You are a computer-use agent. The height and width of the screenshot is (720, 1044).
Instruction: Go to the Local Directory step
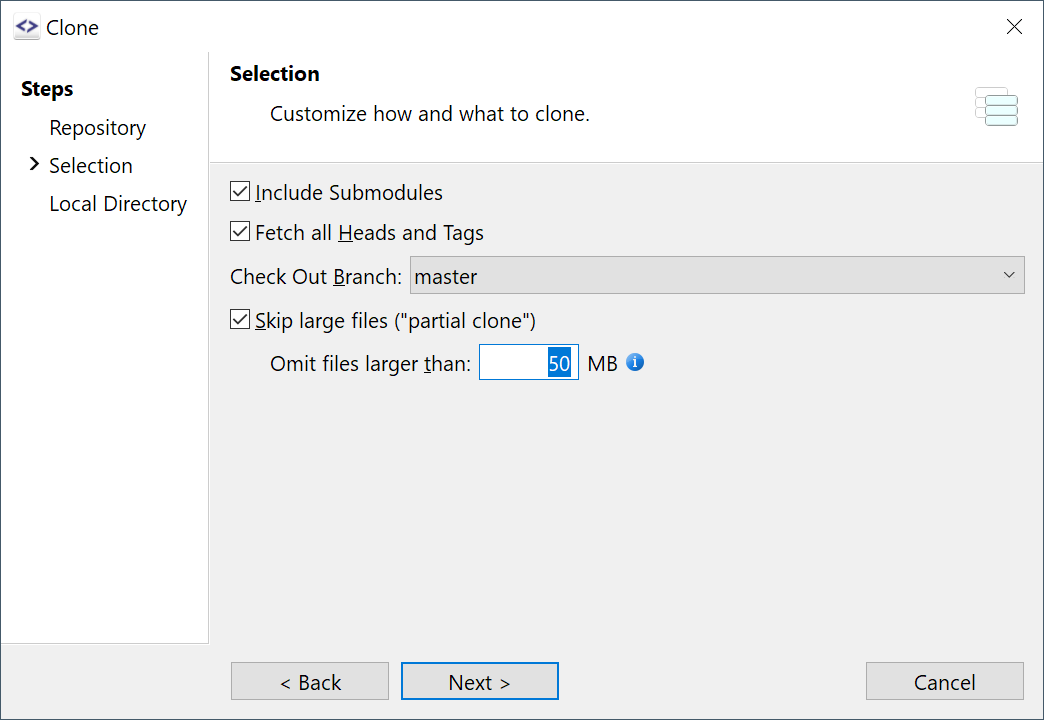click(x=118, y=204)
